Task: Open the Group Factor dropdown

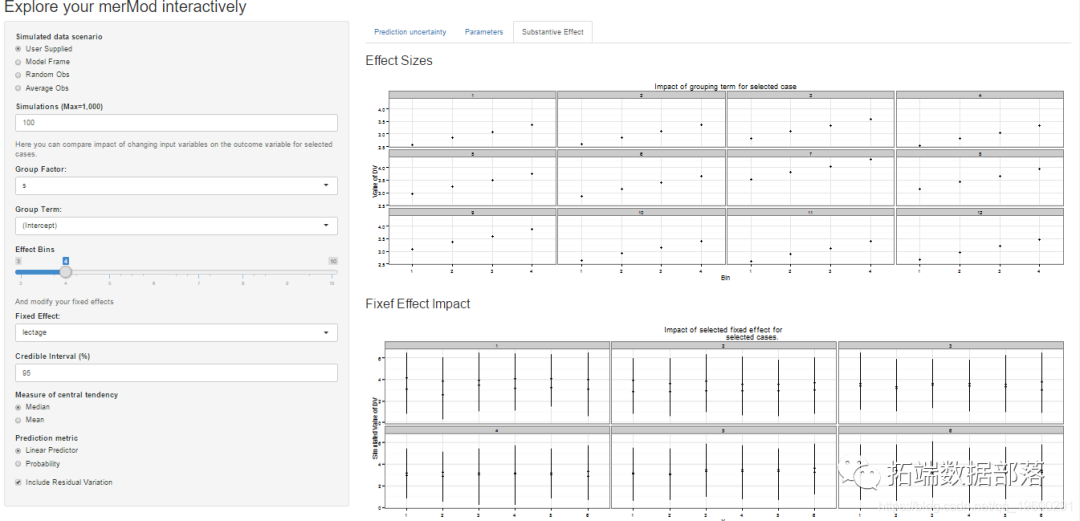Action: point(176,186)
